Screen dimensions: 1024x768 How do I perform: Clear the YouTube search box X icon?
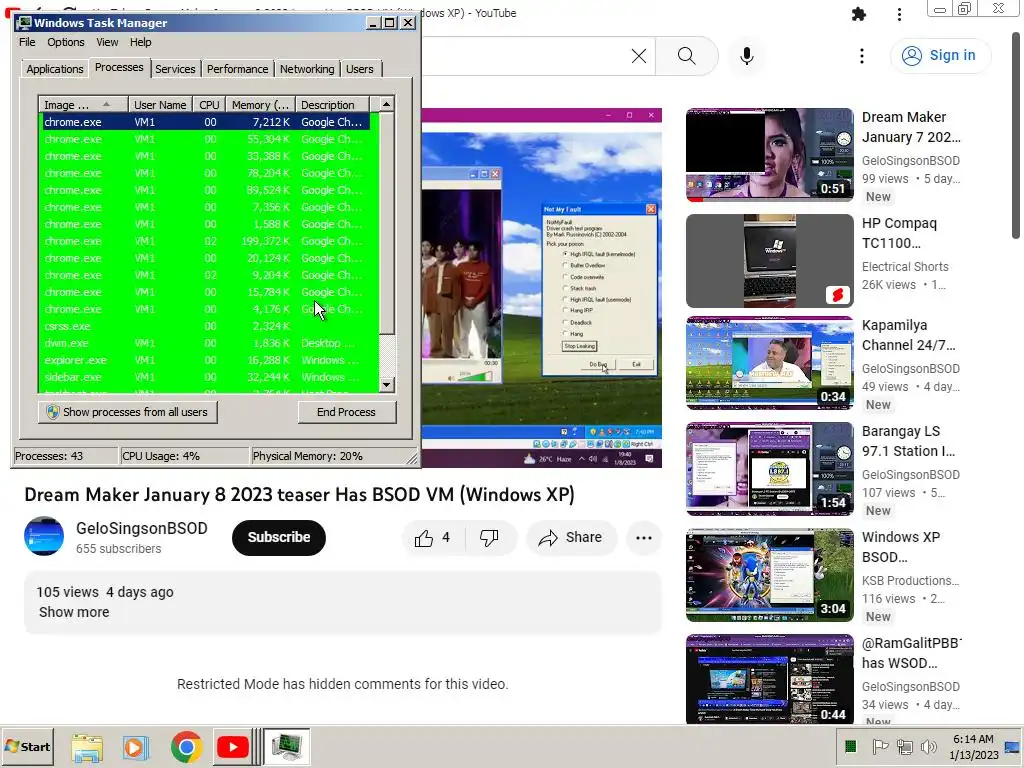click(639, 56)
